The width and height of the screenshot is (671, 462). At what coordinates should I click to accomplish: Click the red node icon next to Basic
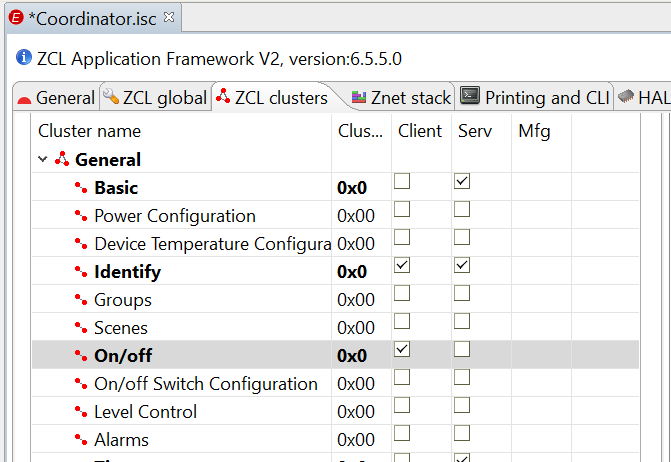click(x=81, y=187)
